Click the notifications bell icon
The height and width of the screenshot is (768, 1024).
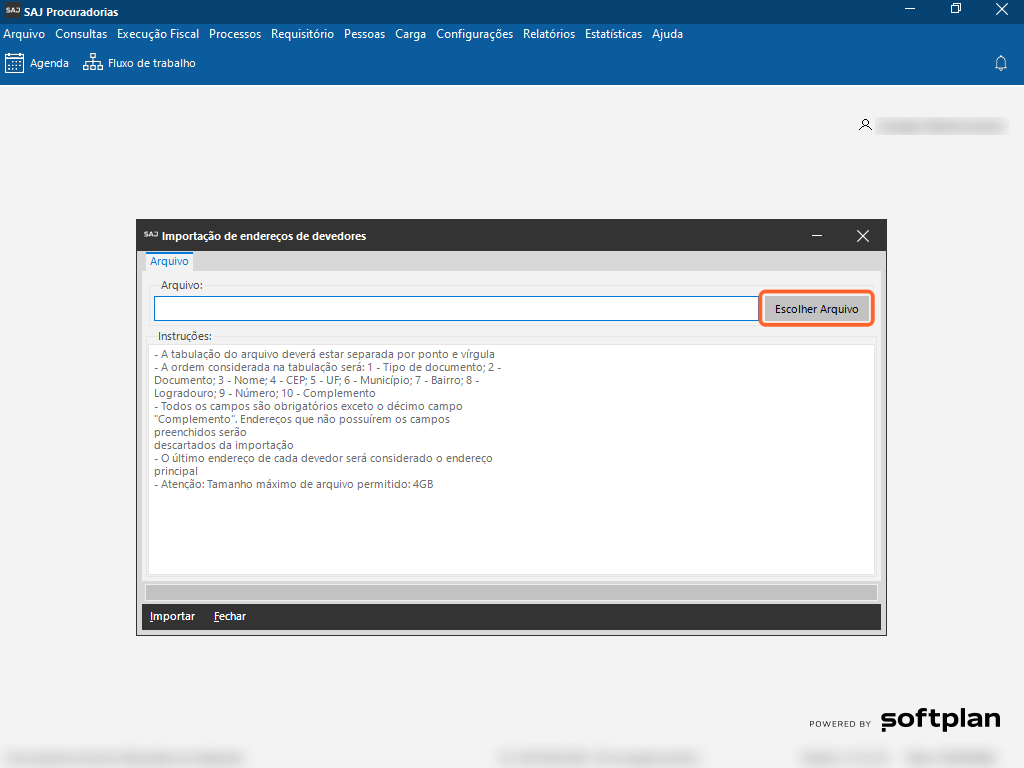[x=1000, y=63]
